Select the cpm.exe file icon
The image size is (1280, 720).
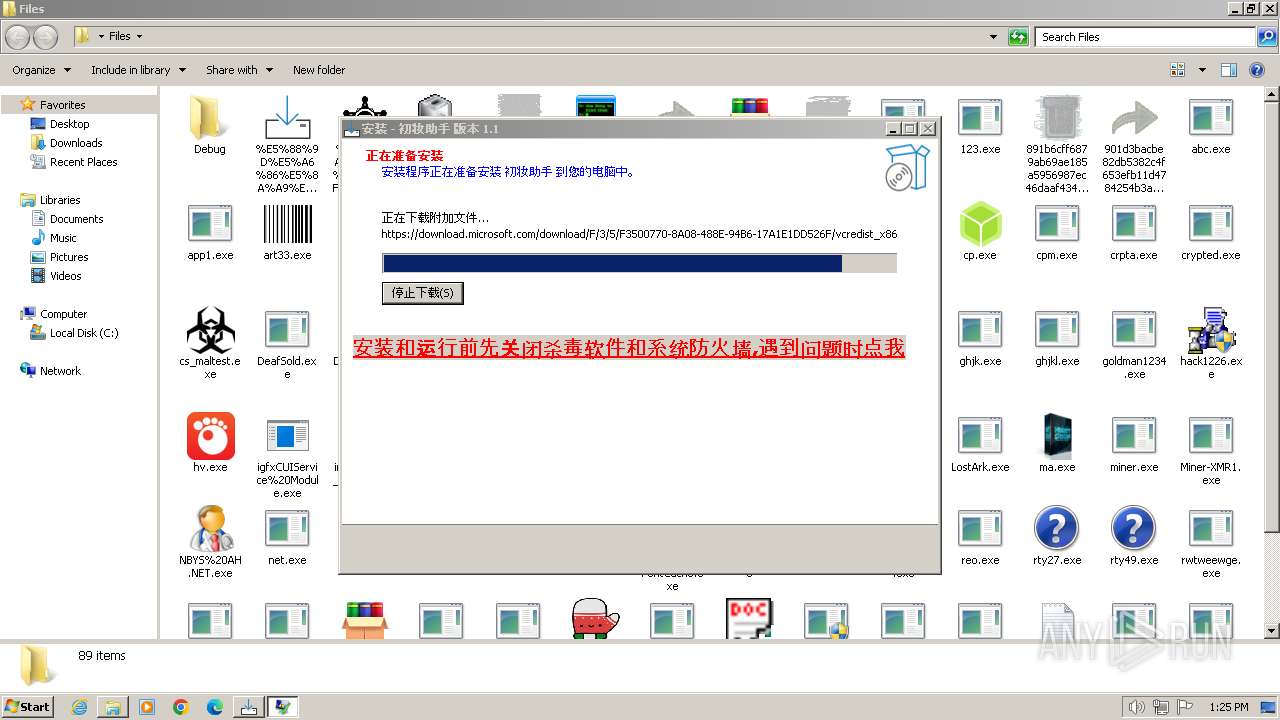click(1057, 224)
